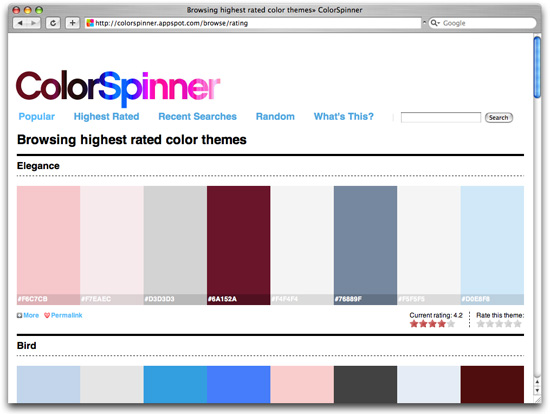550x414 pixels.
Task: Rate Elegance theme three stars
Action: [x=499, y=324]
